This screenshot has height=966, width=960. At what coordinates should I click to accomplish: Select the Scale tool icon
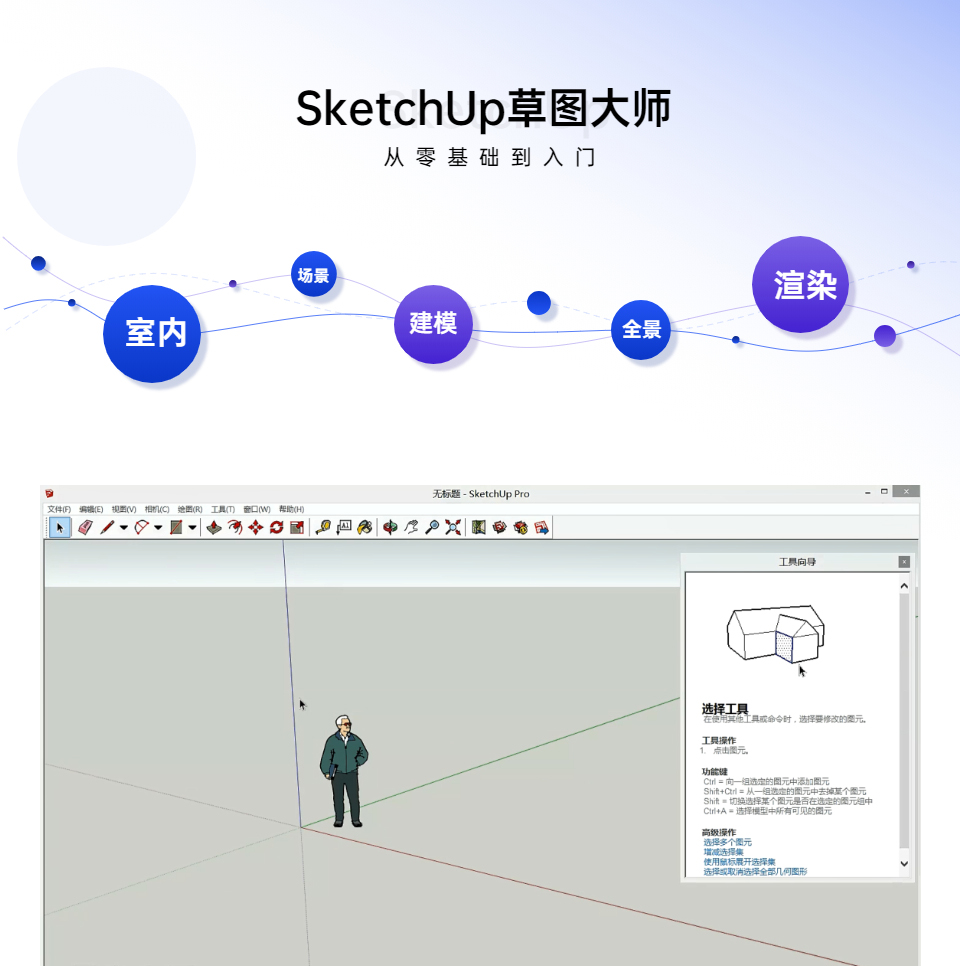click(297, 527)
